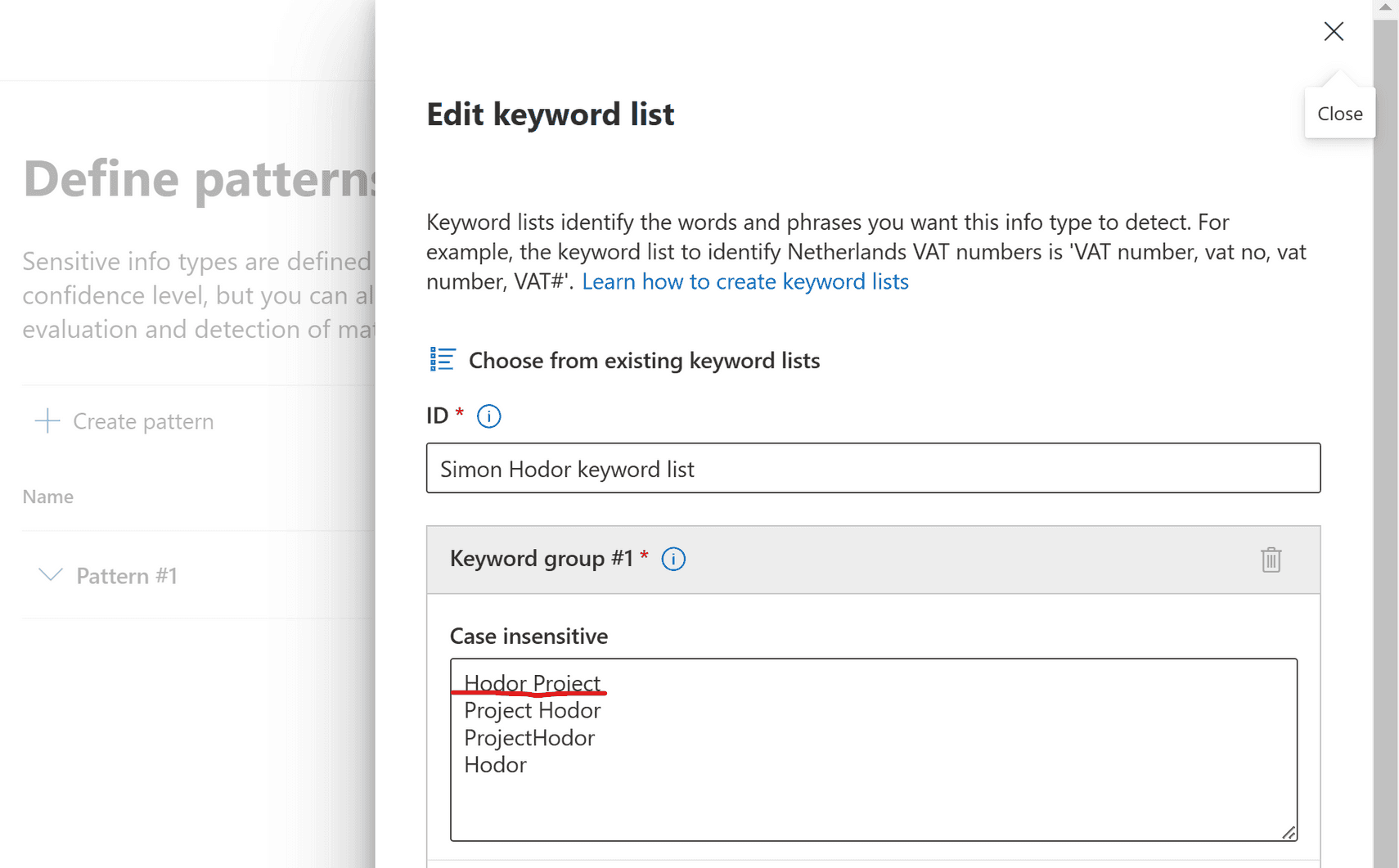
Task: Click inside the ID text field
Action: tap(871, 468)
